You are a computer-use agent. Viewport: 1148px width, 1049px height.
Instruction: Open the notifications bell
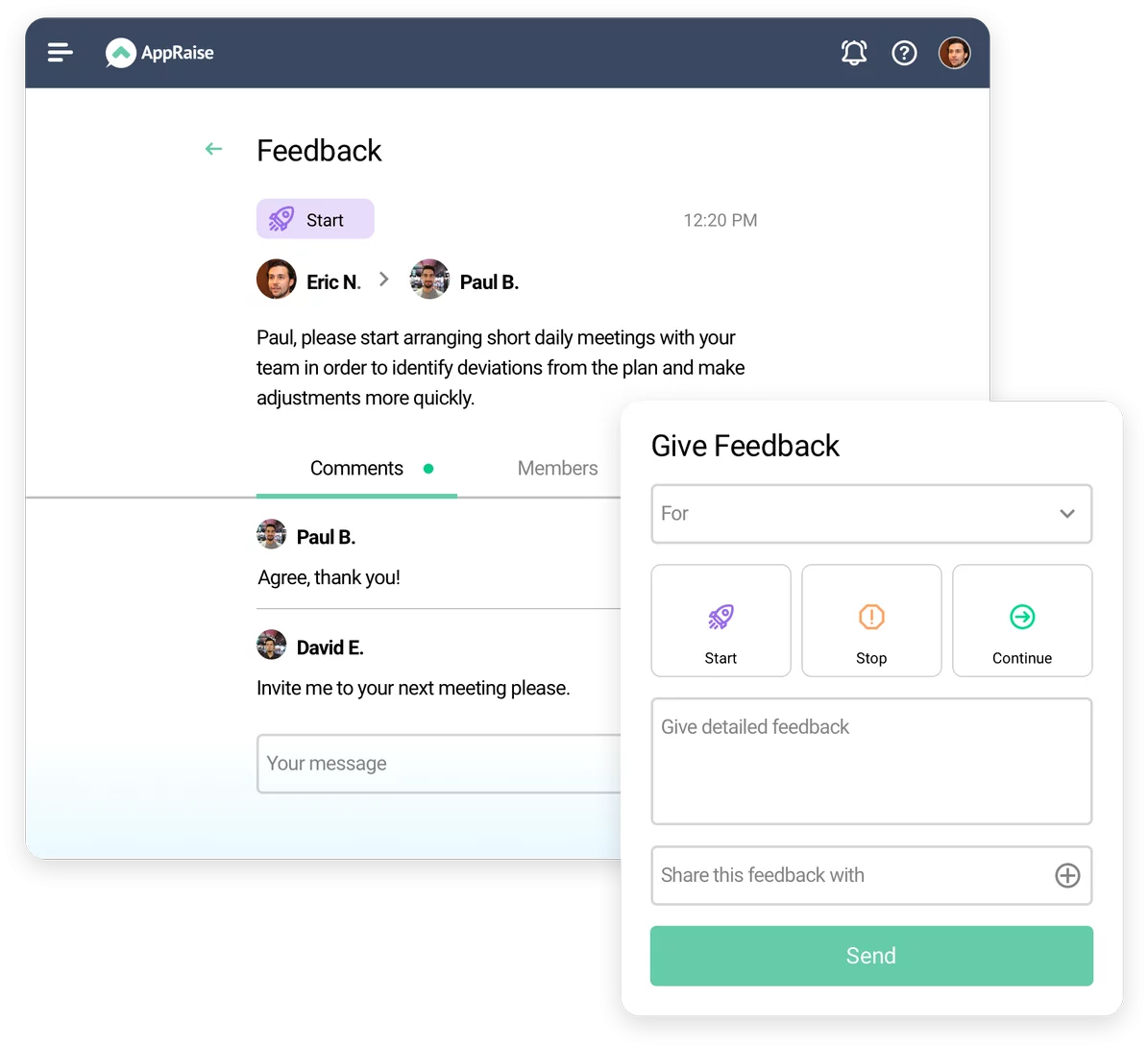point(854,53)
